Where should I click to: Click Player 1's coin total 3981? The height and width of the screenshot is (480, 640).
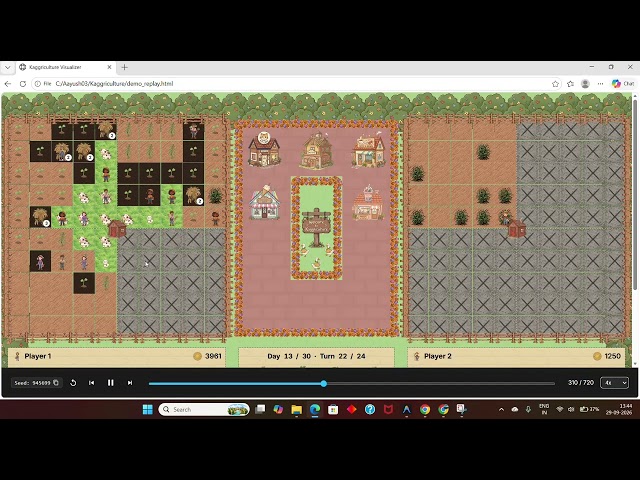tap(213, 356)
